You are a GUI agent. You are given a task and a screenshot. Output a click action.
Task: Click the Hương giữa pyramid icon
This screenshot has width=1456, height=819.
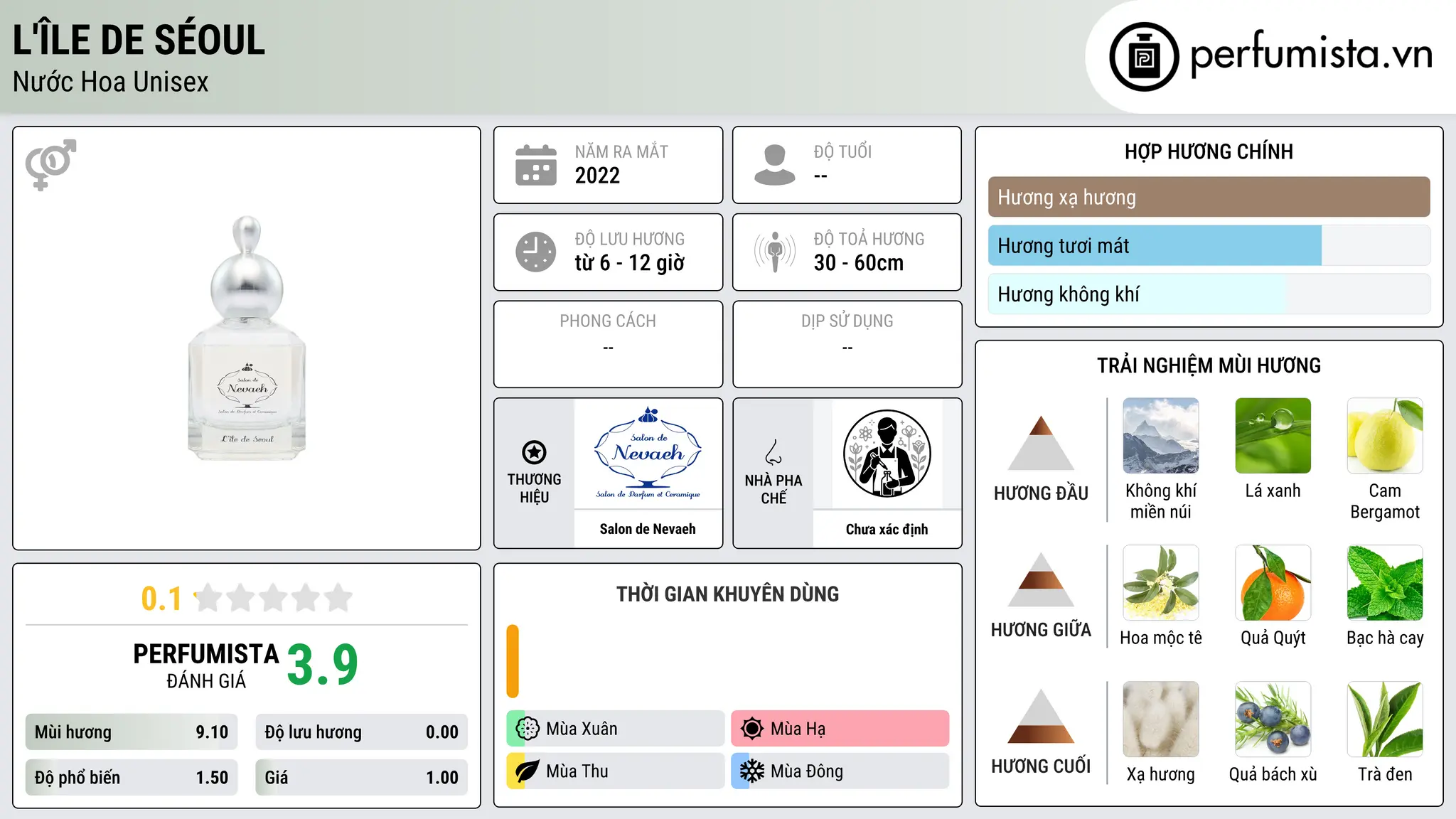click(1041, 579)
